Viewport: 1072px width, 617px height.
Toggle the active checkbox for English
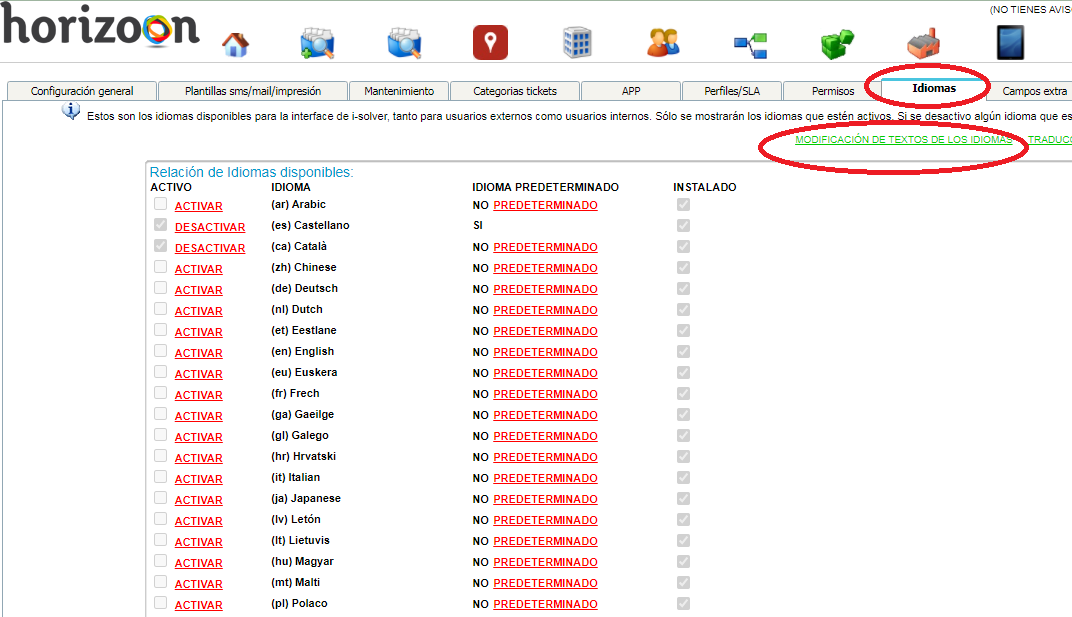161,351
